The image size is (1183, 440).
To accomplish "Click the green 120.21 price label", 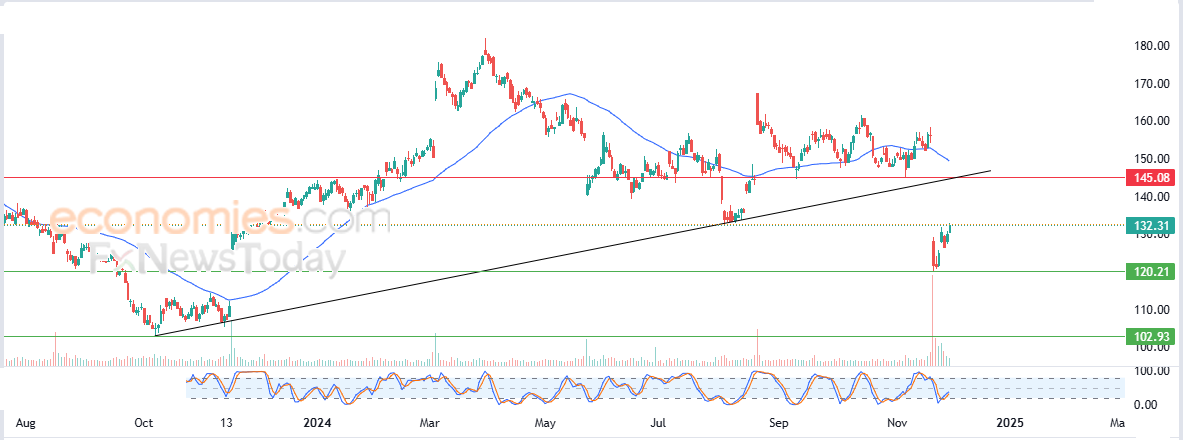I will (1151, 272).
